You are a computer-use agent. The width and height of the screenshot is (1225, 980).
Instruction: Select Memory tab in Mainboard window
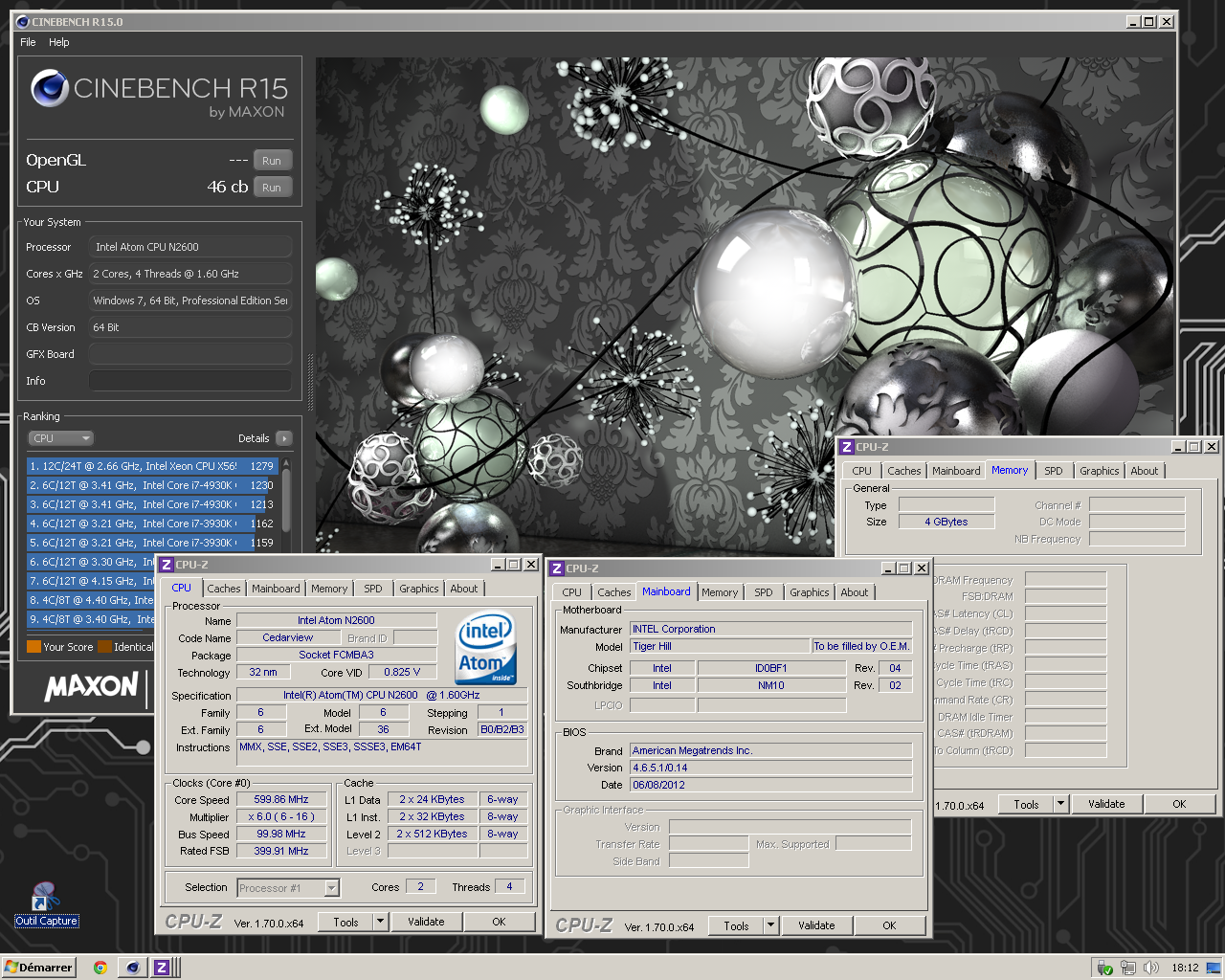pyautogui.click(x=720, y=592)
